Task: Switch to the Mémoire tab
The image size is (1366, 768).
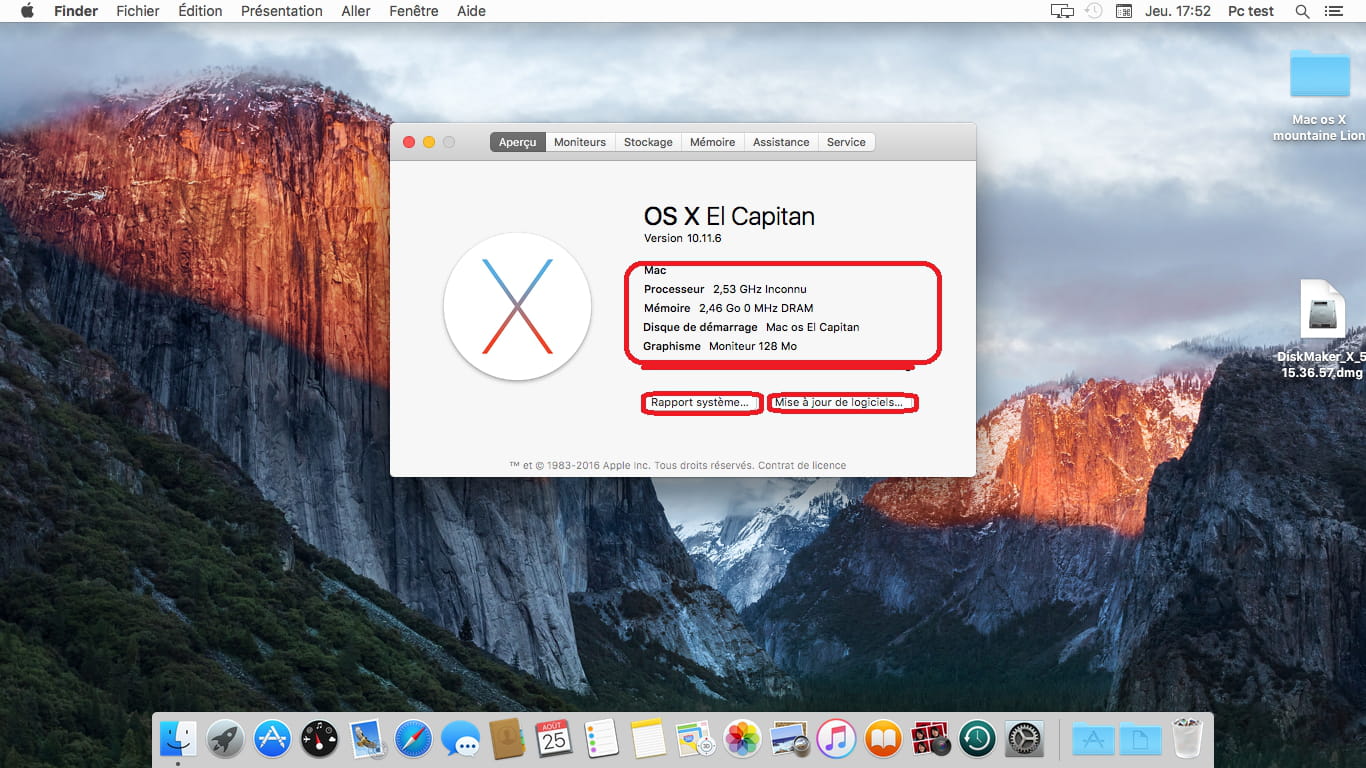Action: click(x=713, y=142)
